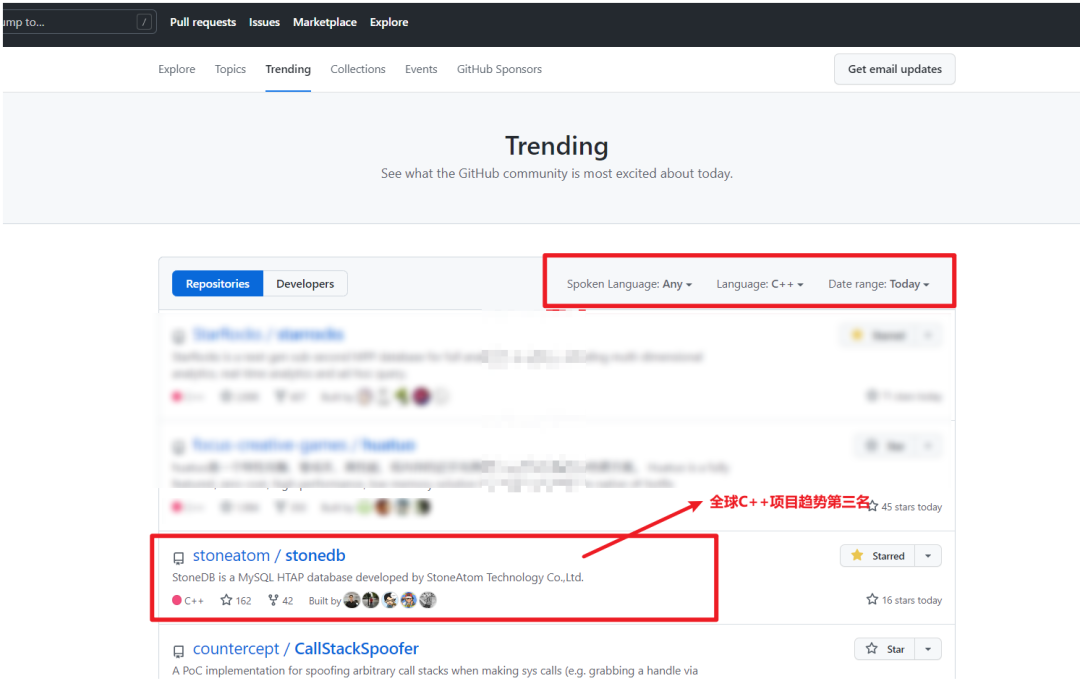Expand the dropdown next to Star for CallStackSpoofer
This screenshot has width=1080, height=681.
click(928, 649)
